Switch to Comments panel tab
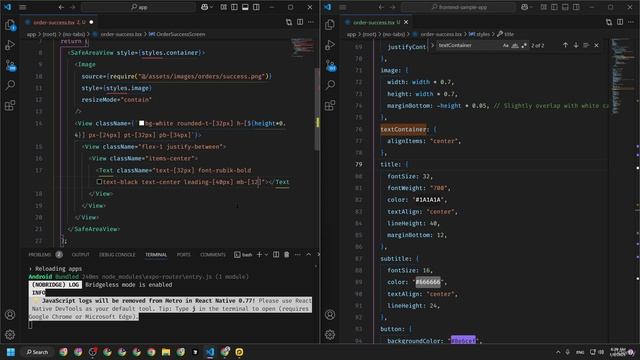The width and height of the screenshot is (640, 360). (213, 254)
